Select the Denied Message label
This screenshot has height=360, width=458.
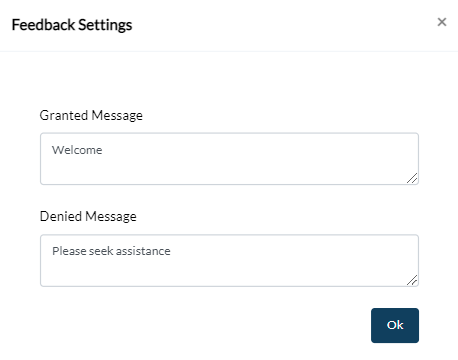coord(88,217)
